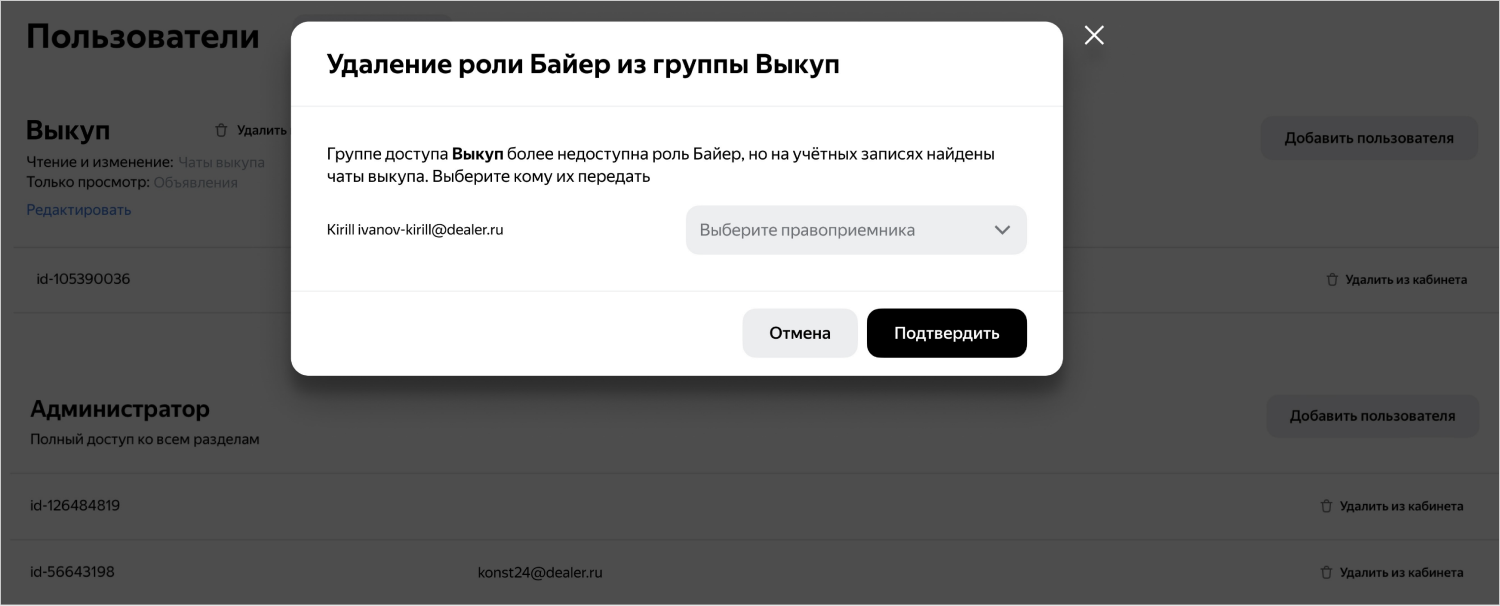1500x606 pixels.
Task: Click trash icon for user id-56643198
Action: click(1326, 573)
